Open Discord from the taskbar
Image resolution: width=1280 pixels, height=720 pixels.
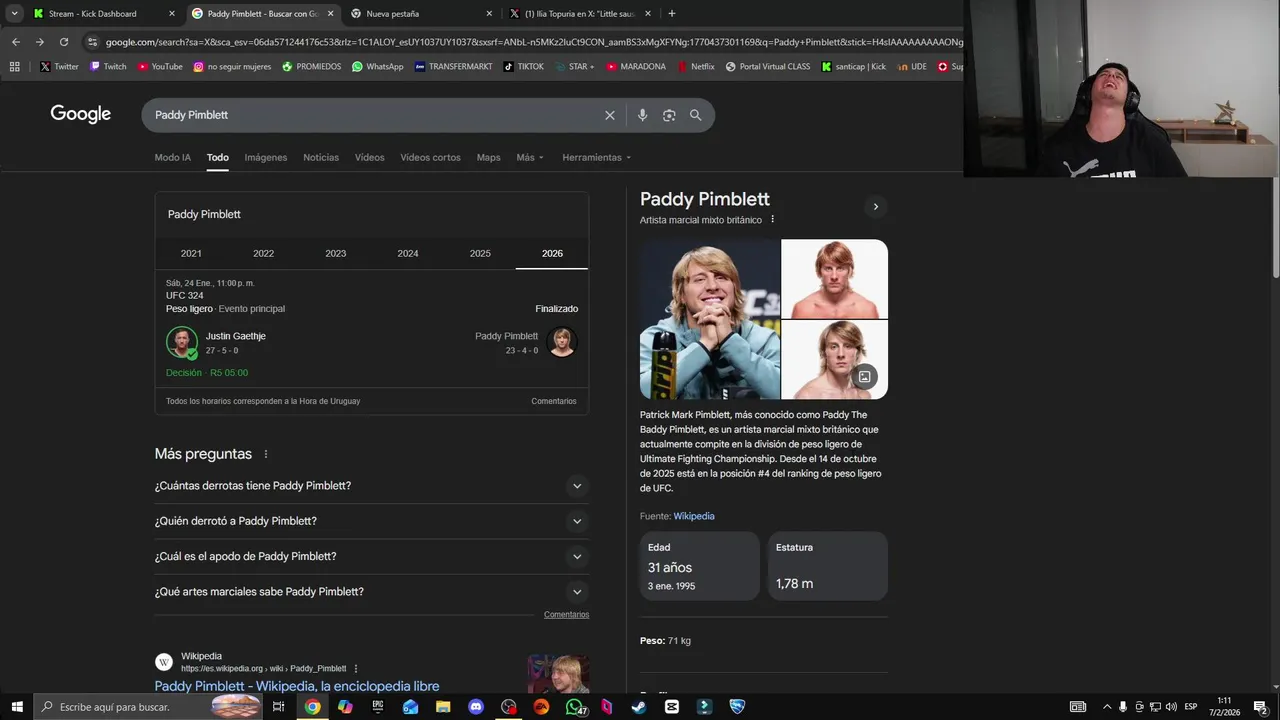(476, 707)
